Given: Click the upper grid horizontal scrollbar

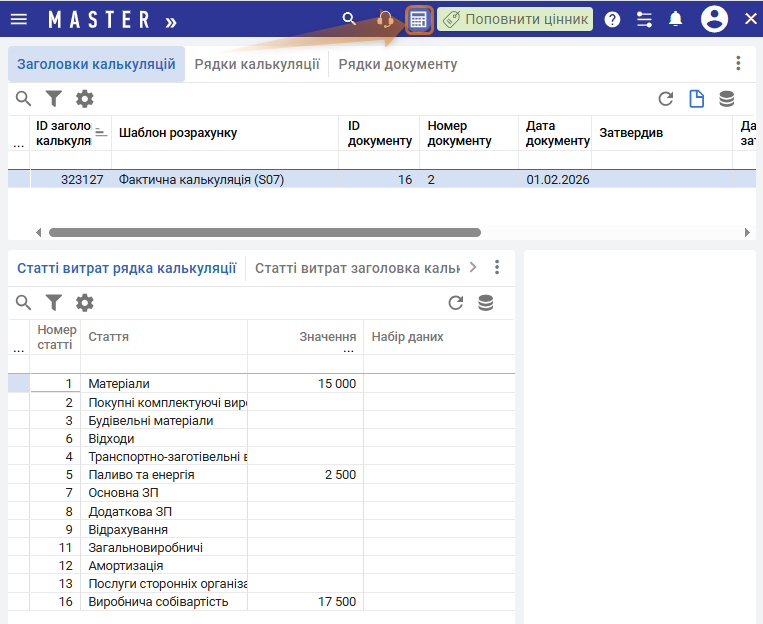Looking at the screenshot, I should tap(265, 232).
